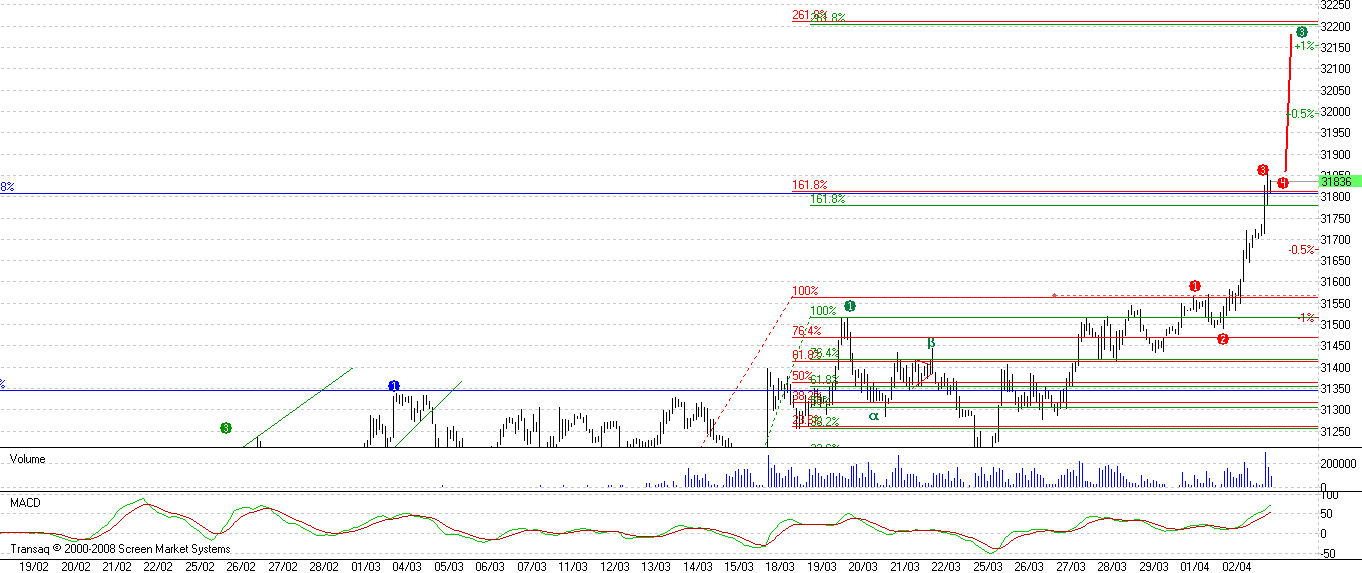Click price axis value 32200

click(x=1337, y=26)
